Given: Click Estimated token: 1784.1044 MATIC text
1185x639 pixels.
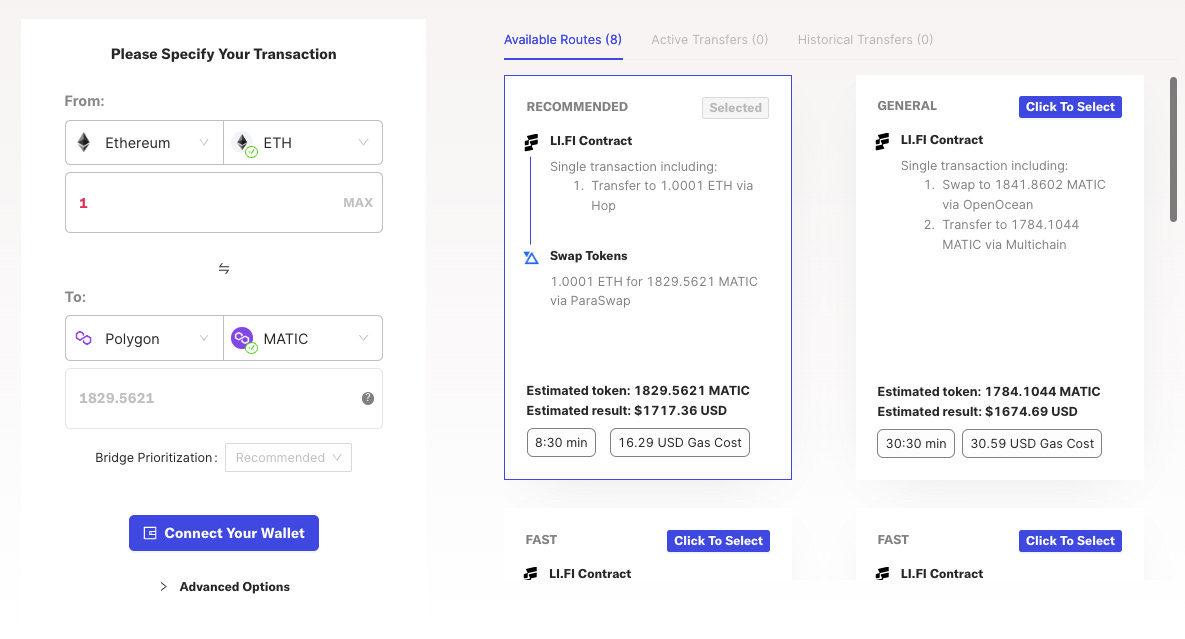Looking at the screenshot, I should pyautogui.click(x=989, y=391).
